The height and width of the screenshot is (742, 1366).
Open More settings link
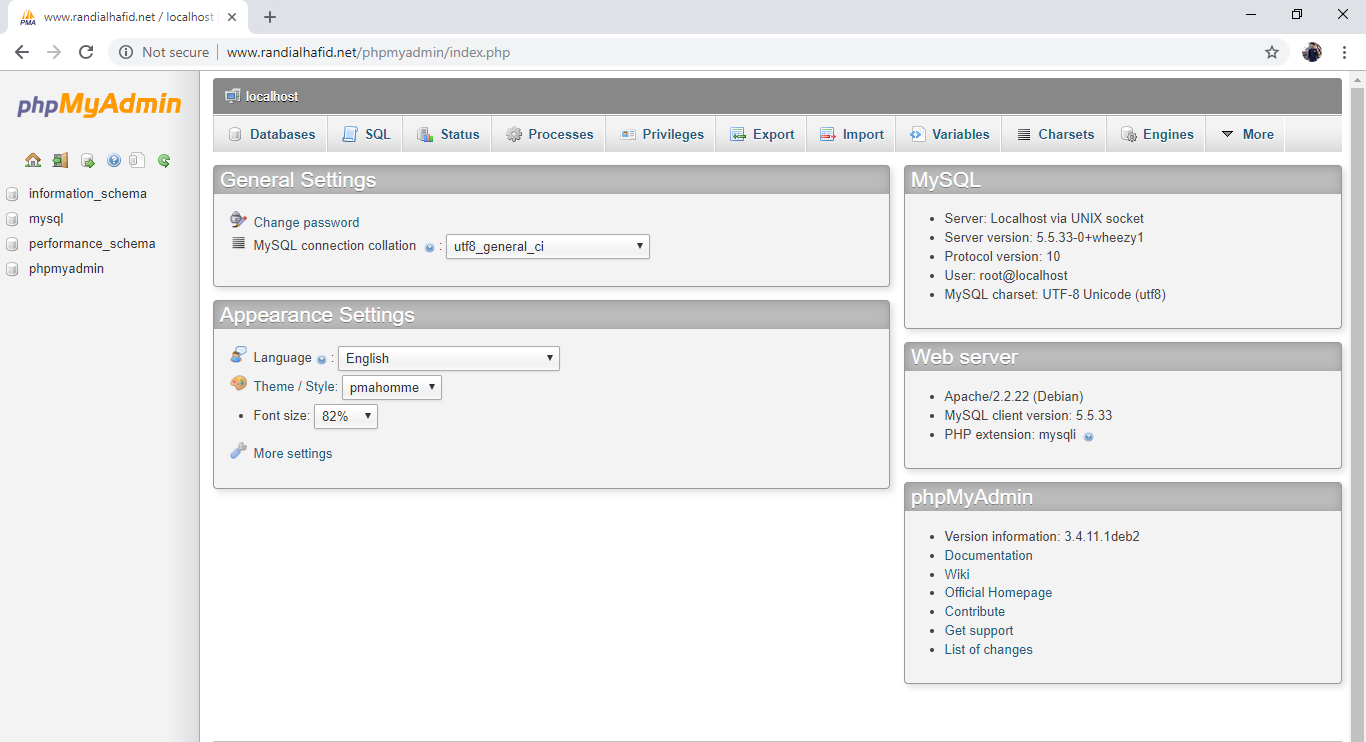[x=293, y=453]
